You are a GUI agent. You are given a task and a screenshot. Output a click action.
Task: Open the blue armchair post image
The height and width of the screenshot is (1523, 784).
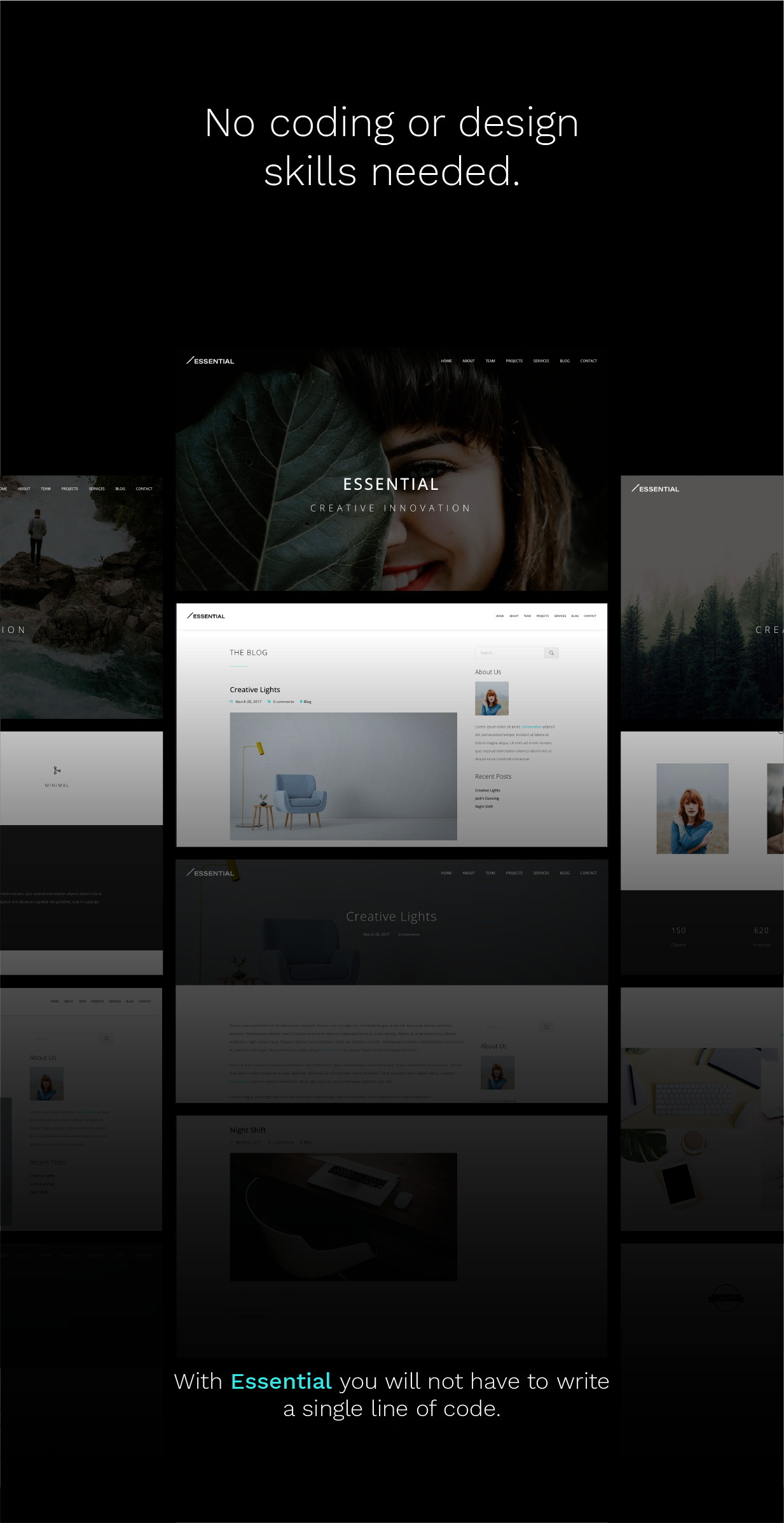tap(343, 776)
